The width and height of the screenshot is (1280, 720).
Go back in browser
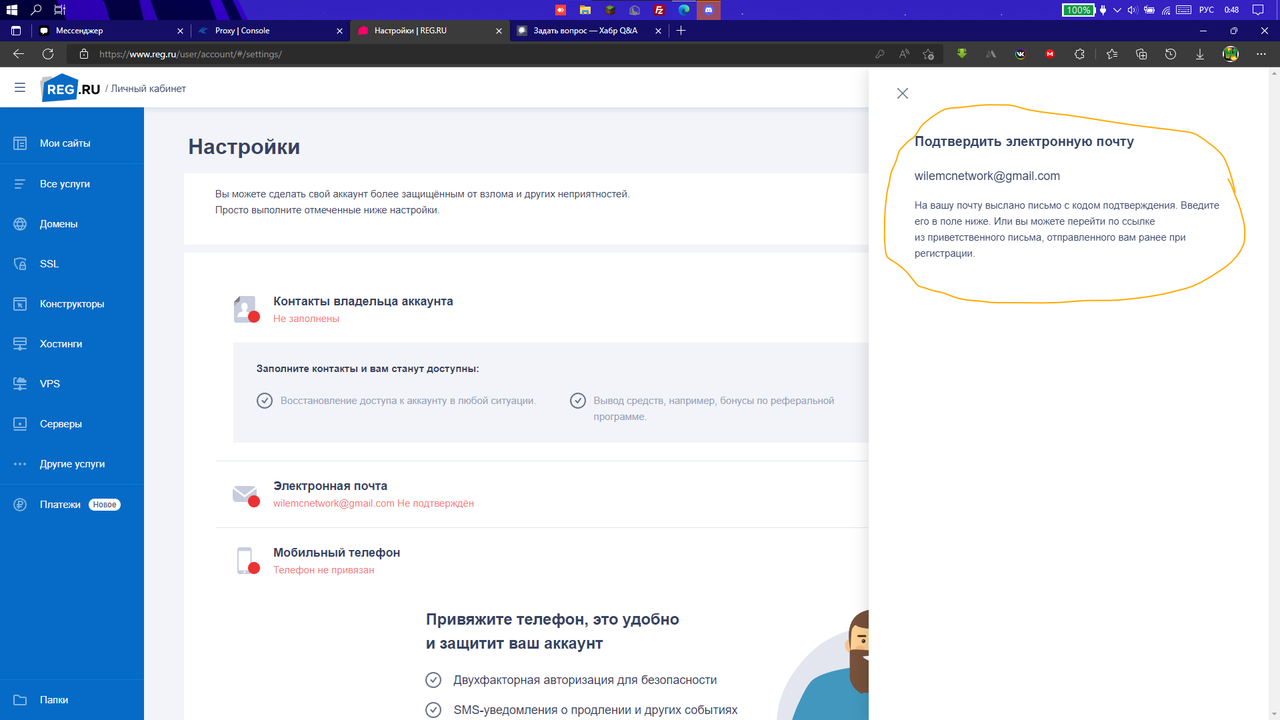(18, 54)
